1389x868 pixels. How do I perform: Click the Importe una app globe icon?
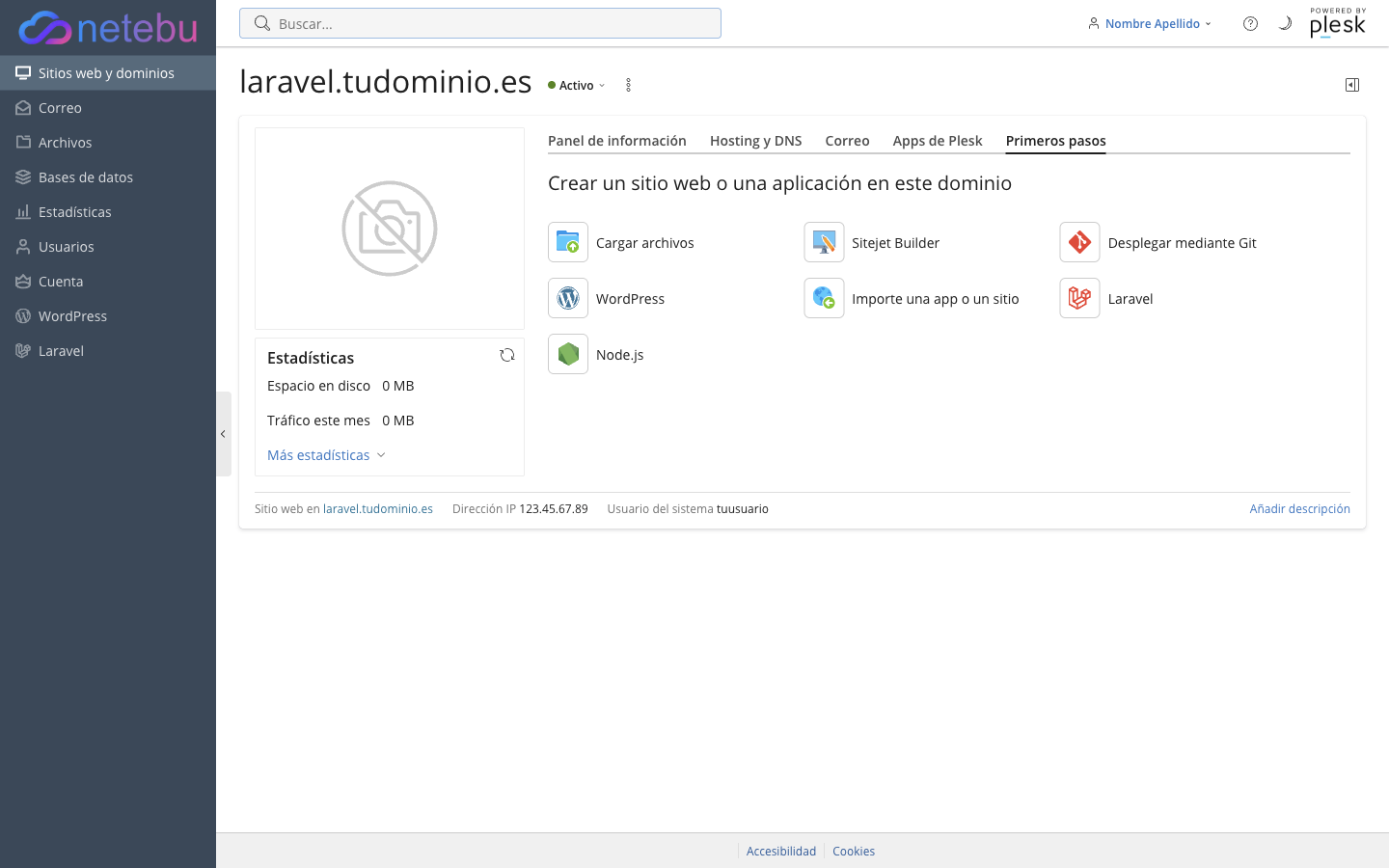coord(824,298)
